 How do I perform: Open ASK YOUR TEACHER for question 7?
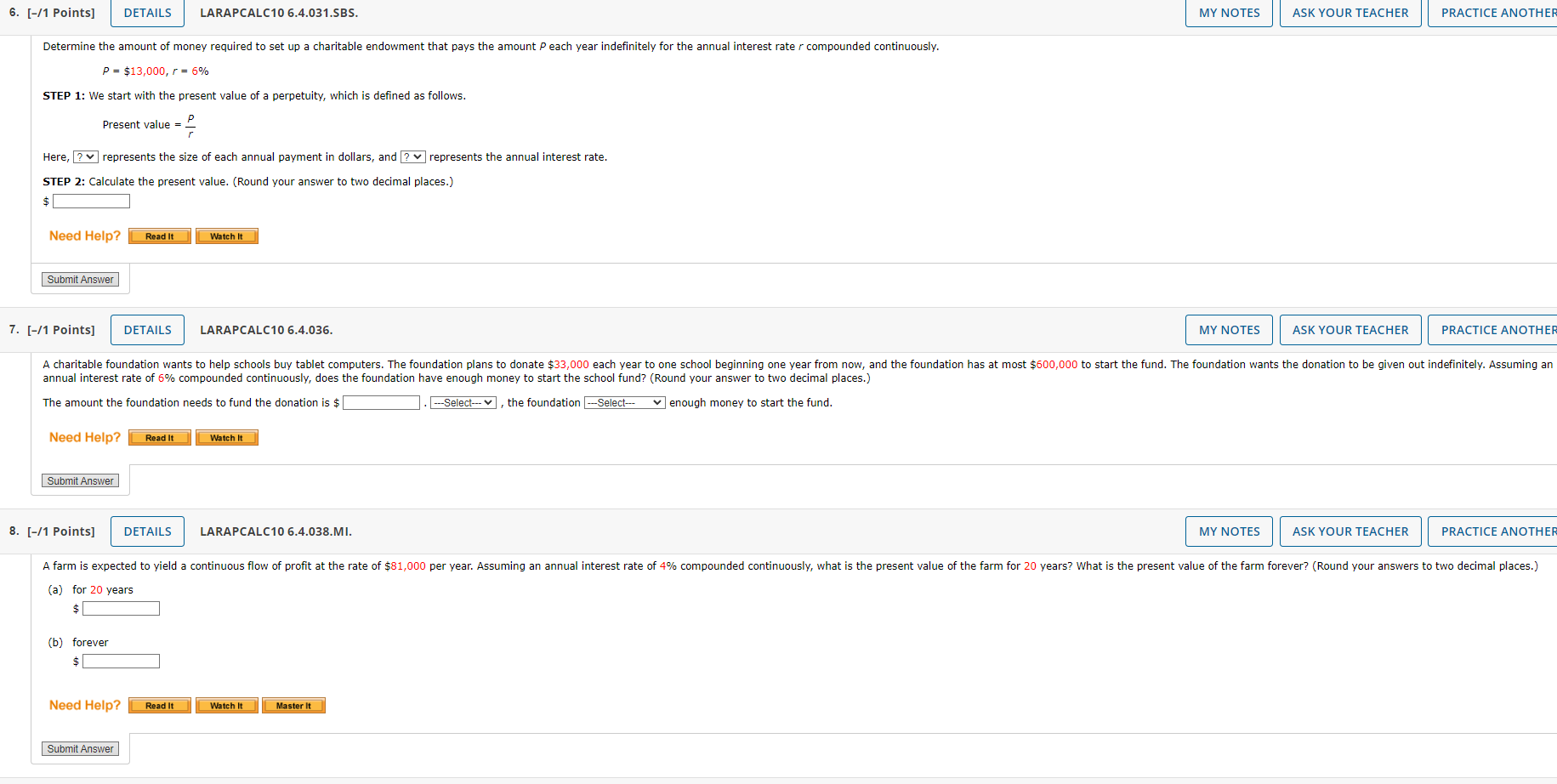point(1350,329)
